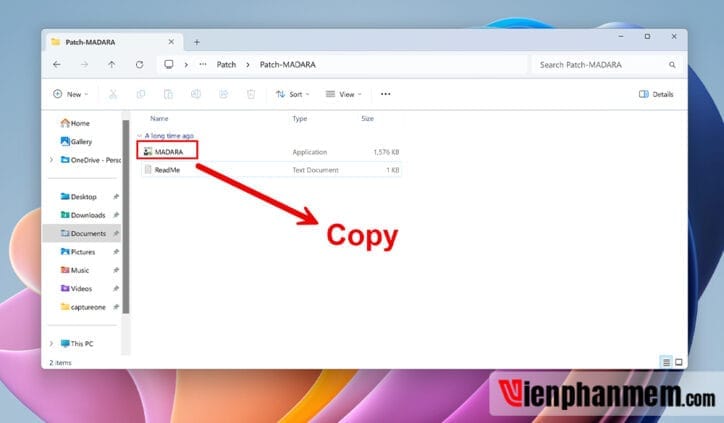Image resolution: width=724 pixels, height=423 pixels.
Task: Select OneDrive - Personal in sidebar
Action: pyautogui.click(x=90, y=160)
